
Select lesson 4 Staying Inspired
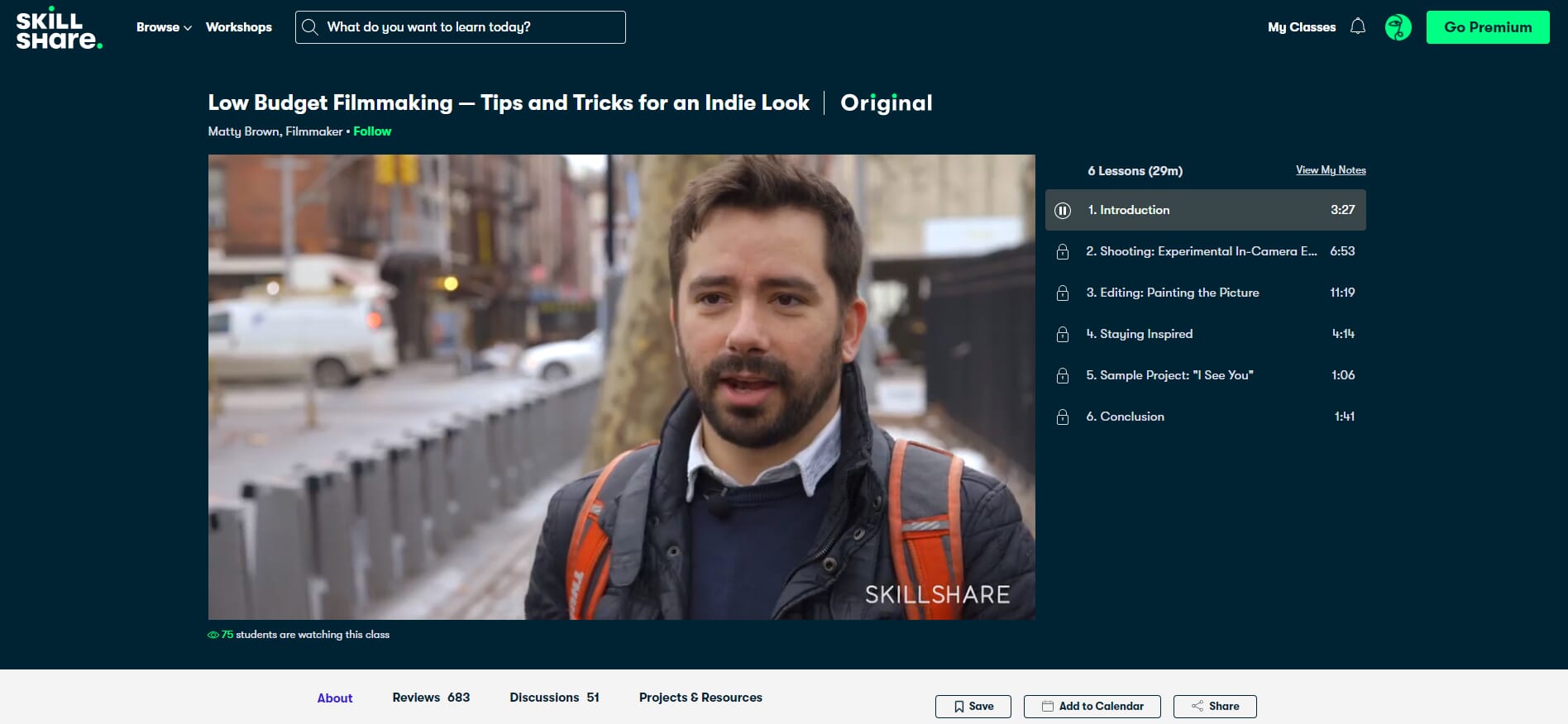[x=1206, y=334]
